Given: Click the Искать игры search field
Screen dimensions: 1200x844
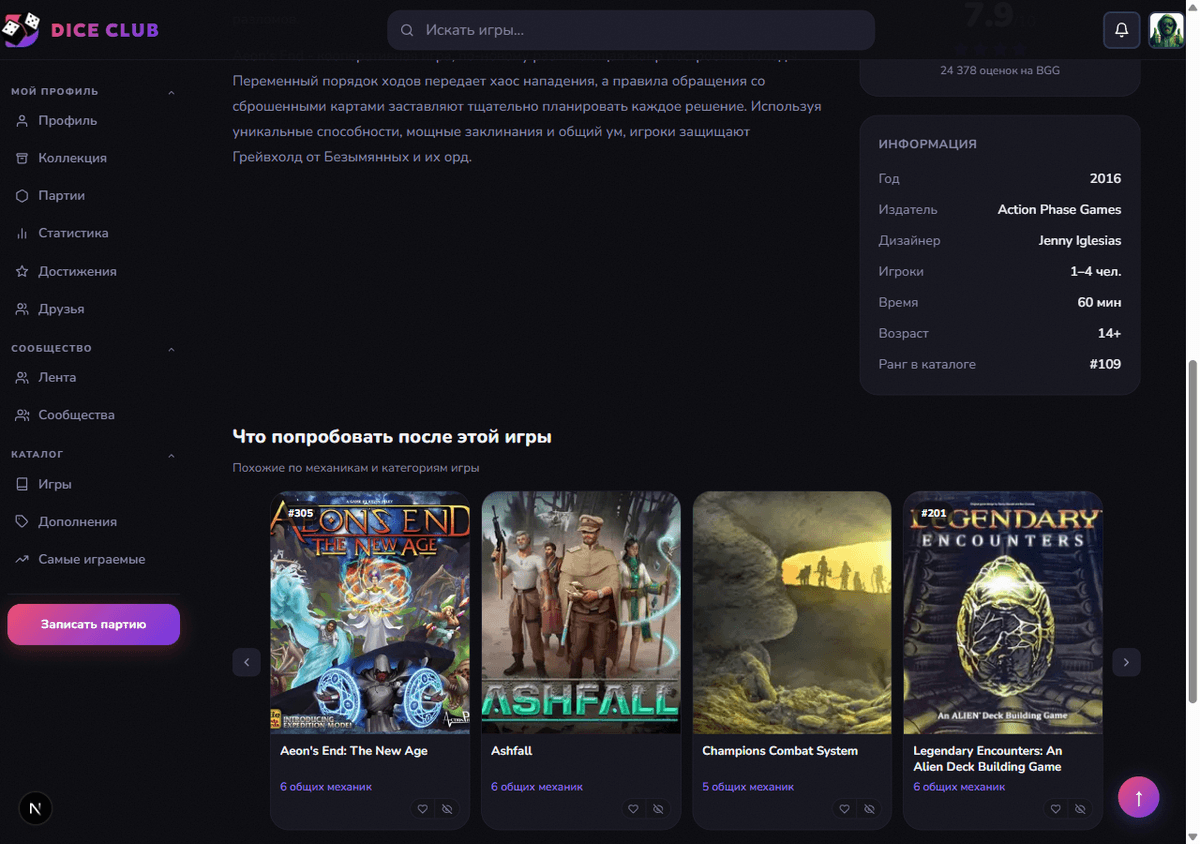Looking at the screenshot, I should pyautogui.click(x=631, y=30).
